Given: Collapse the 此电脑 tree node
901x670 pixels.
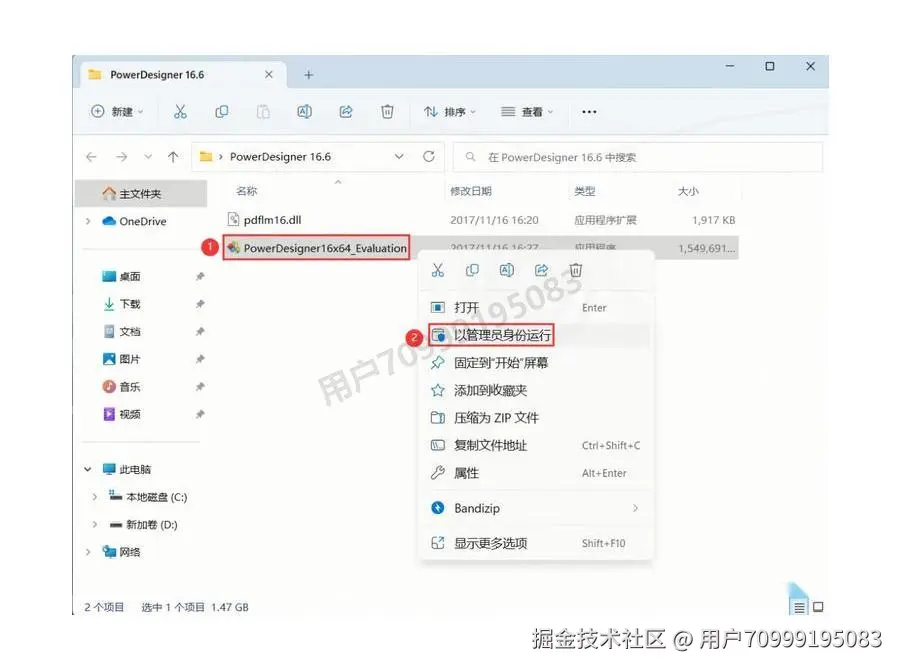Looking at the screenshot, I should pos(87,468).
